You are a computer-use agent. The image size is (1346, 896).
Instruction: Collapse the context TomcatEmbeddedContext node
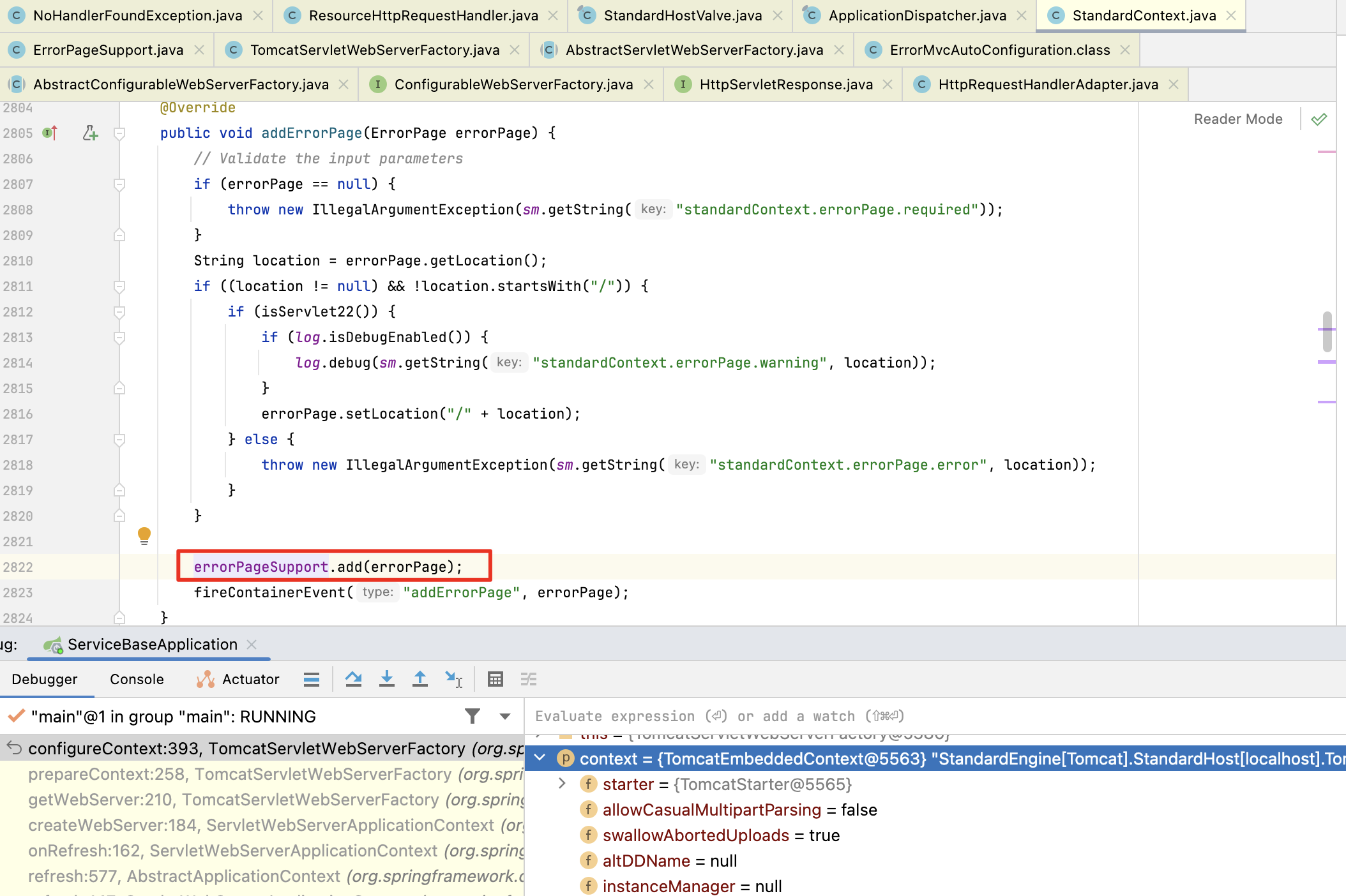pos(540,758)
